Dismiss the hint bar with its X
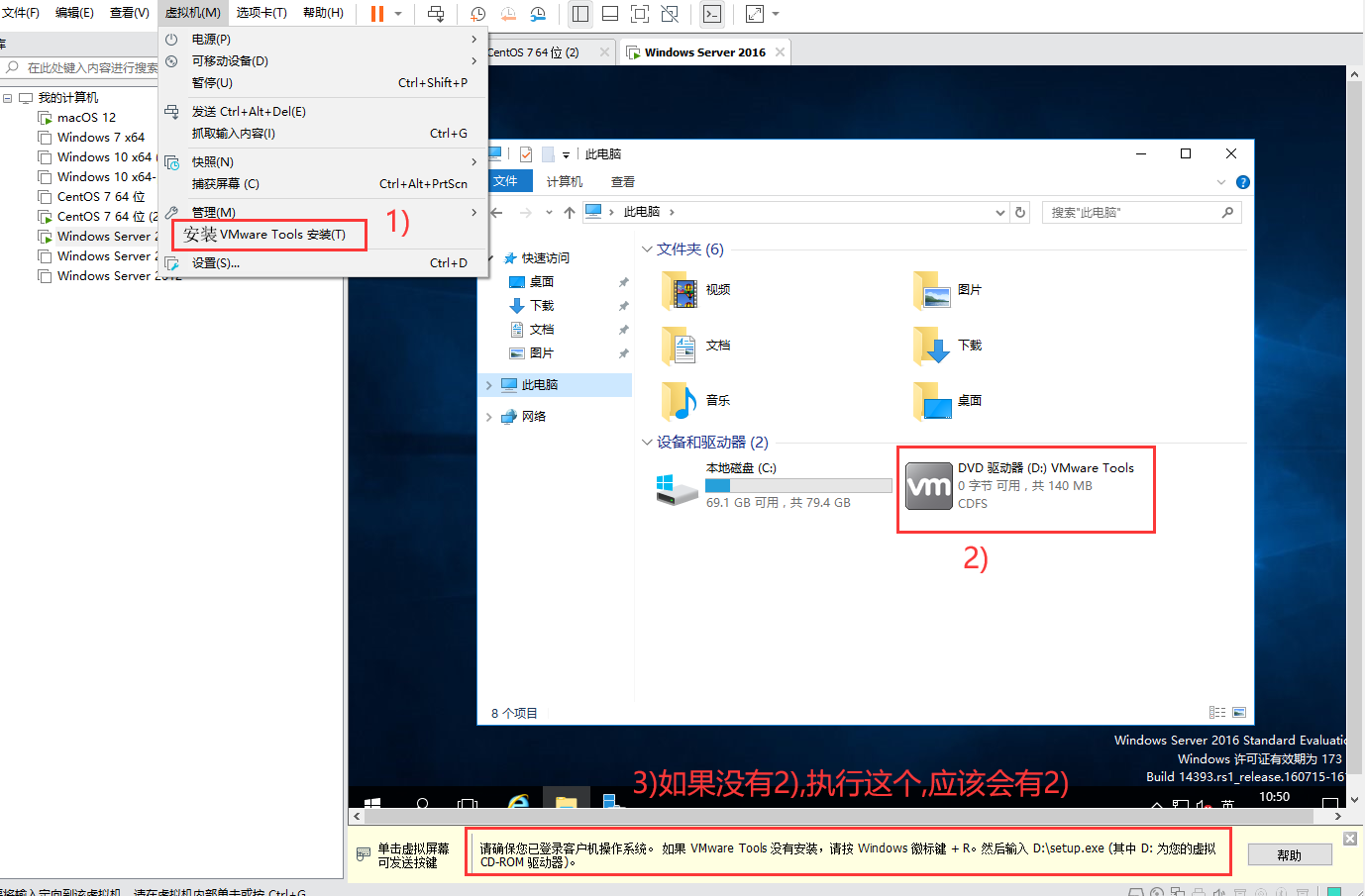Viewport: 1365px width, 896px height. click(1349, 839)
